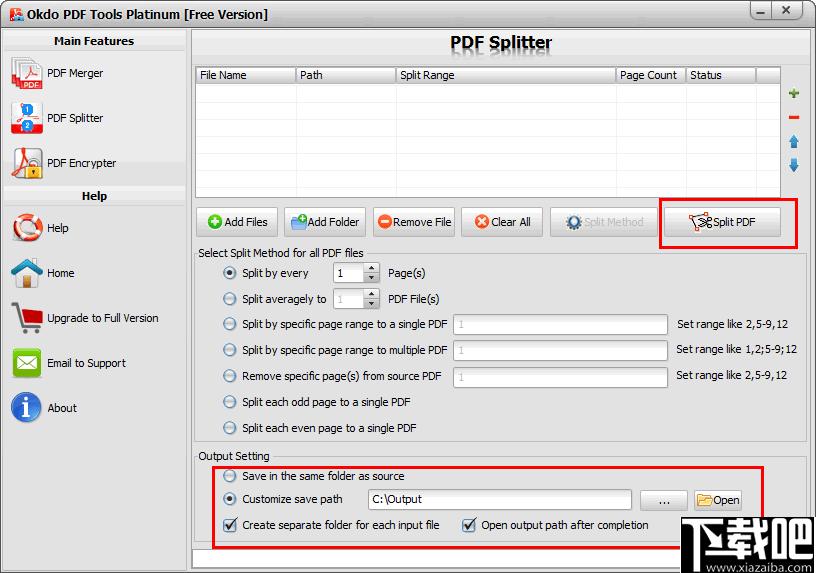Viewport: 816px width, 573px height.
Task: Click the Remove File button
Action: 414,222
